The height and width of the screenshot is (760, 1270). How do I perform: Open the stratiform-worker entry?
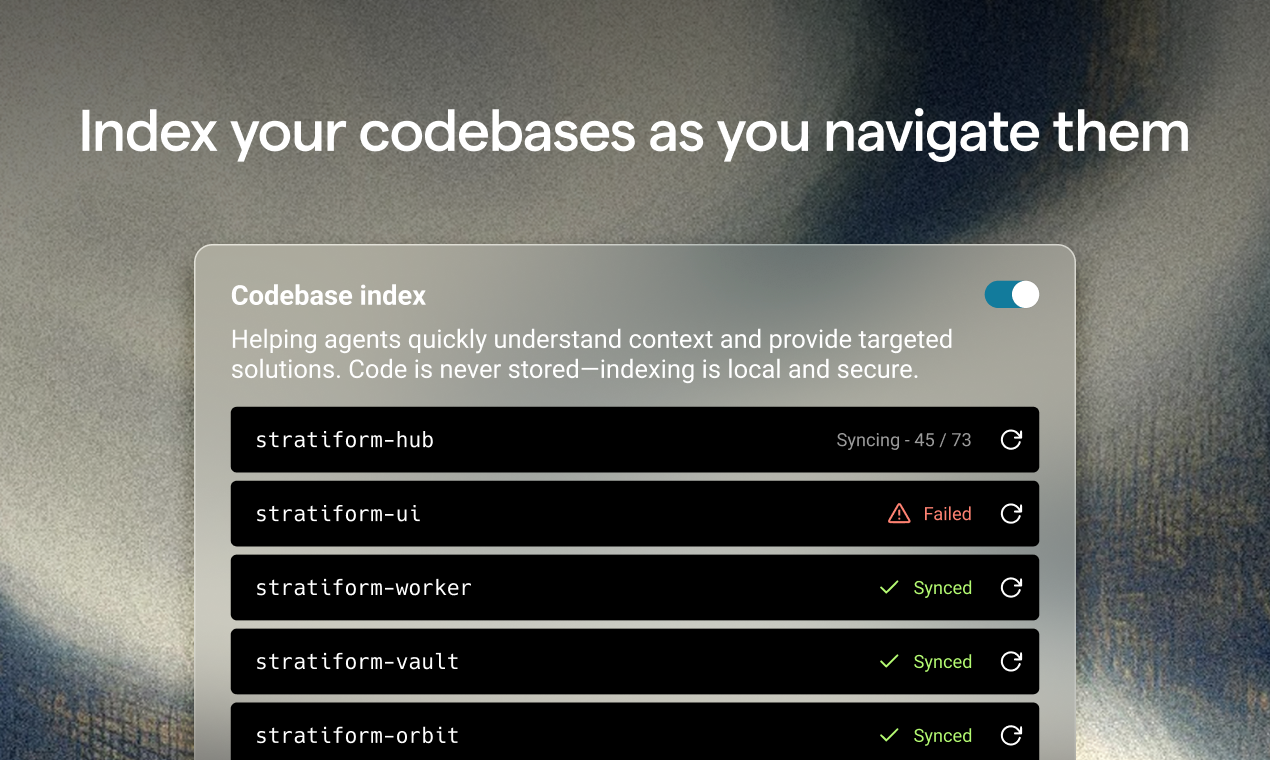635,588
